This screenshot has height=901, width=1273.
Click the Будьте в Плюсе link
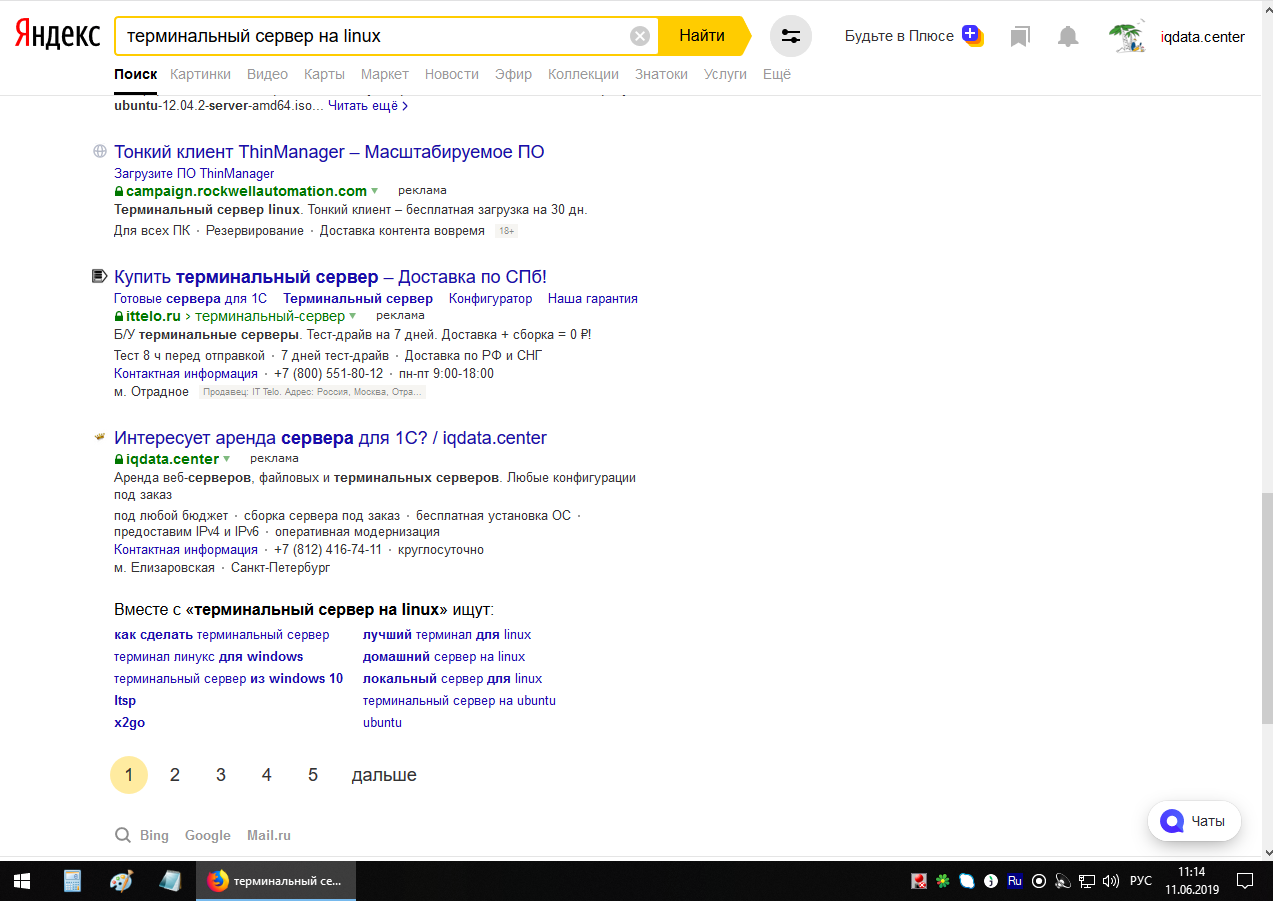[x=899, y=36]
